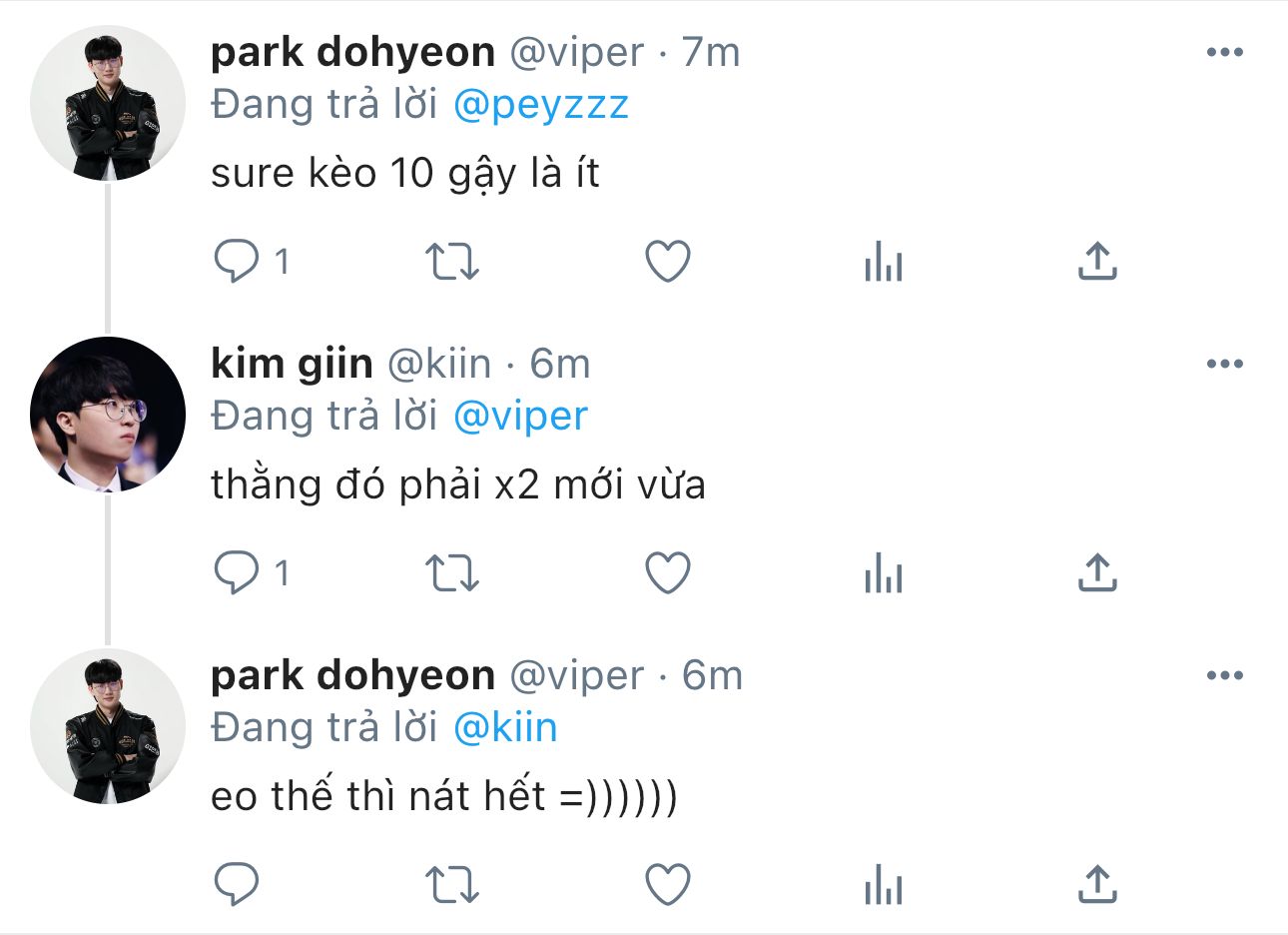The width and height of the screenshot is (1288, 935).
Task: Retweet kim giin's "thằng đó phải x2" tweet
Action: pyautogui.click(x=452, y=573)
